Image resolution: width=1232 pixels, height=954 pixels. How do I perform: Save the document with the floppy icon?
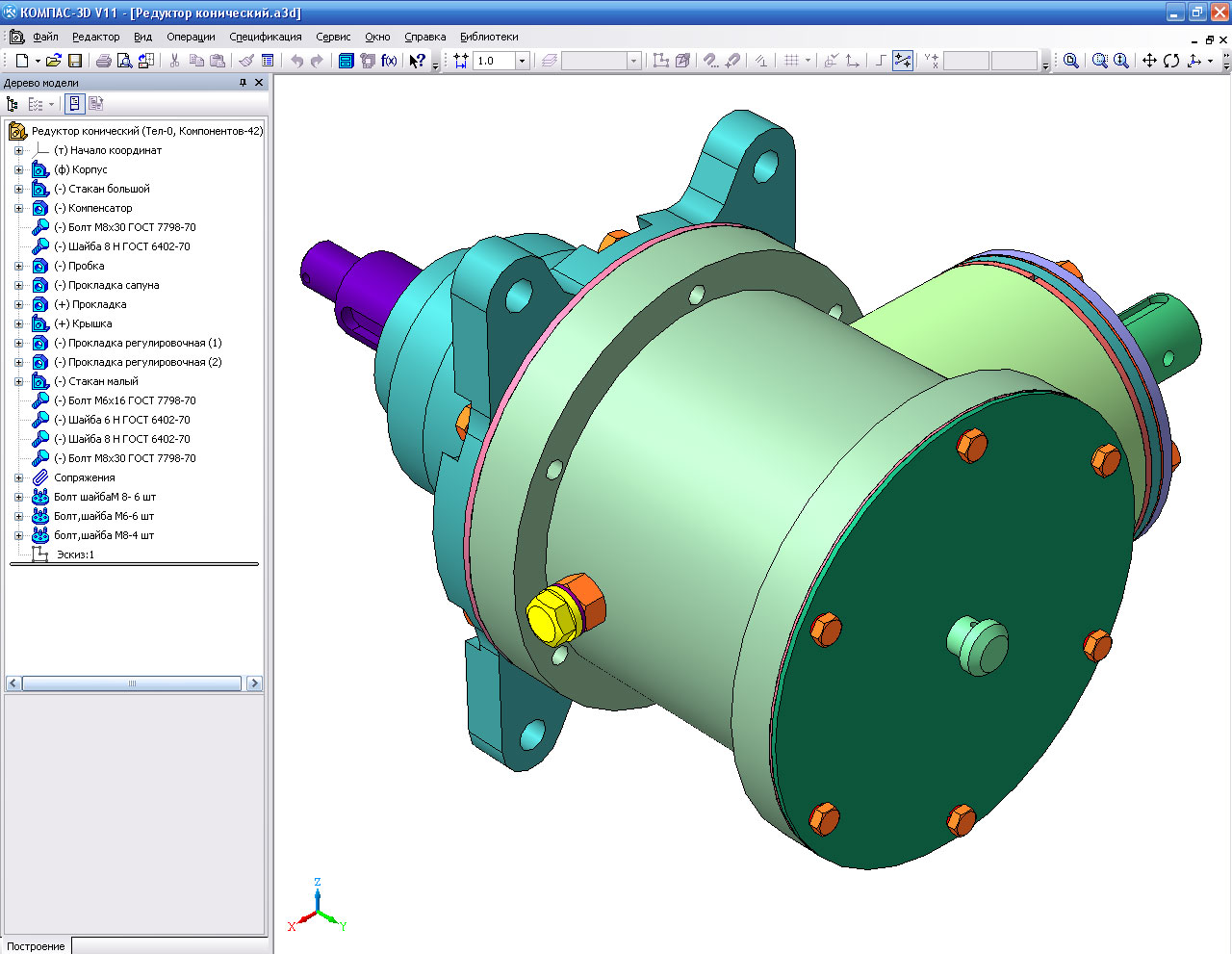(75, 61)
